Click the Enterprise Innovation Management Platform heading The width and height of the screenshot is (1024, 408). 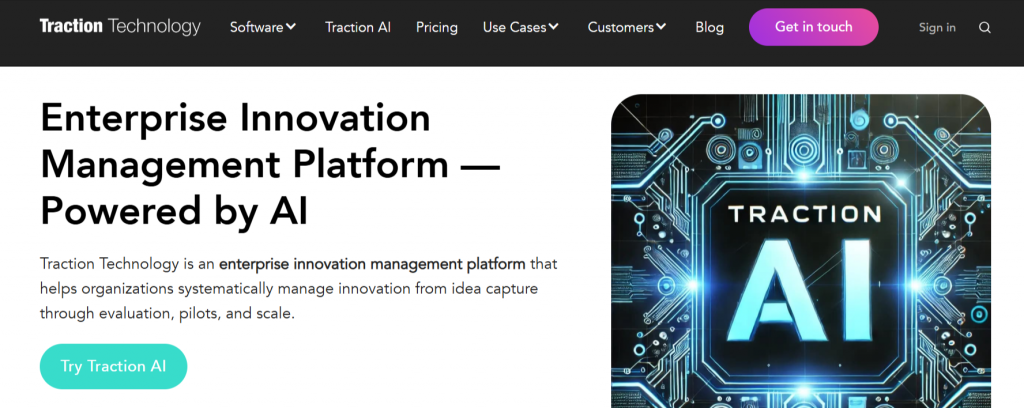(270, 165)
